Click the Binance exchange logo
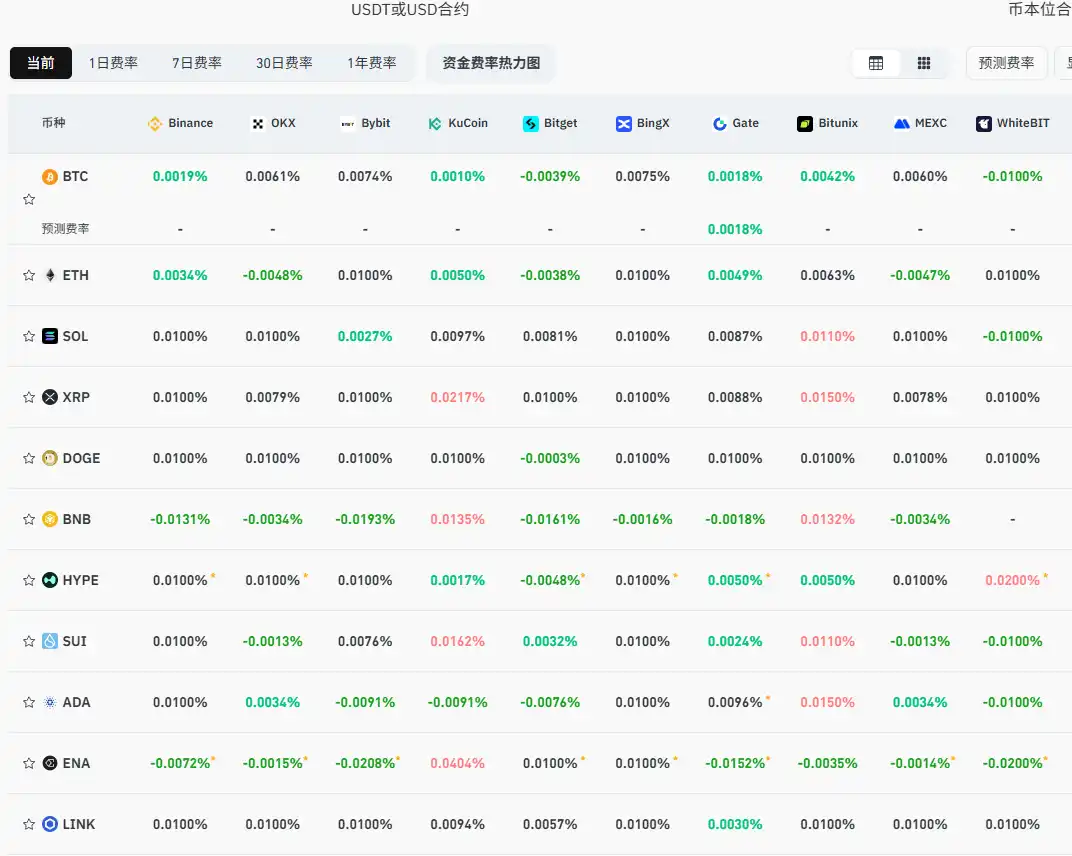 pos(155,124)
